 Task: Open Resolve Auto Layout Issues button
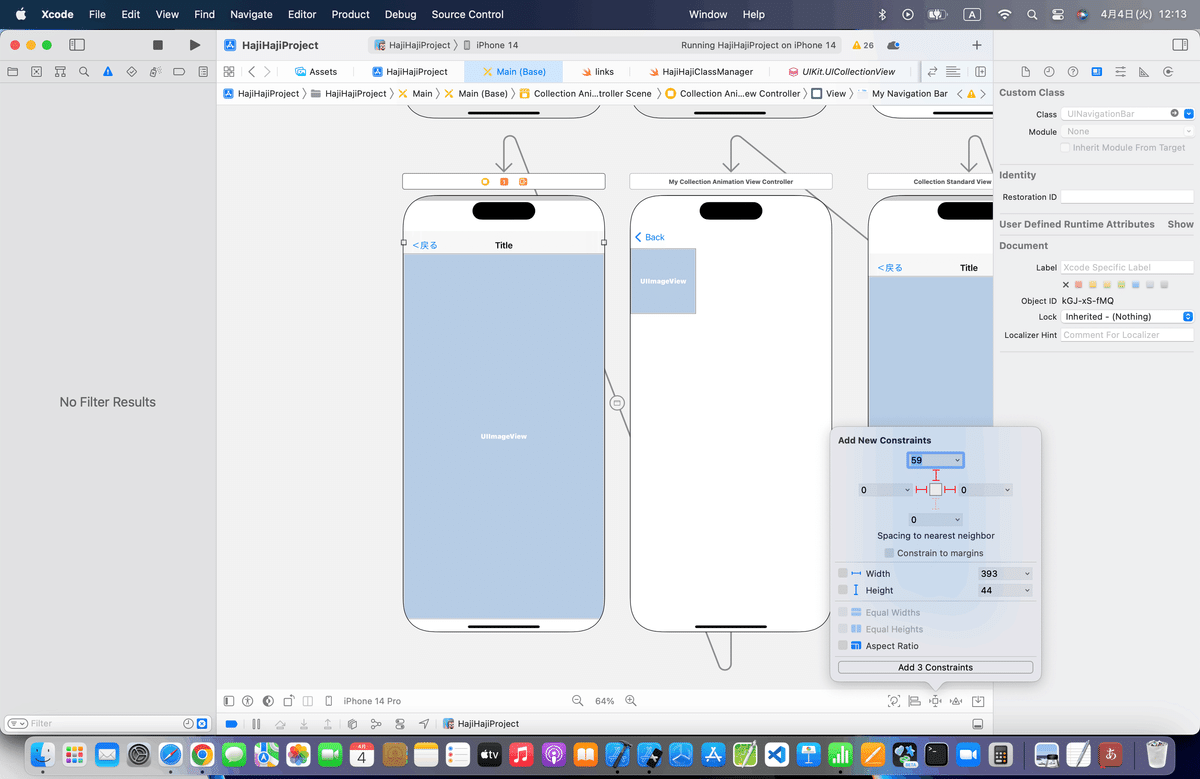tap(956, 701)
